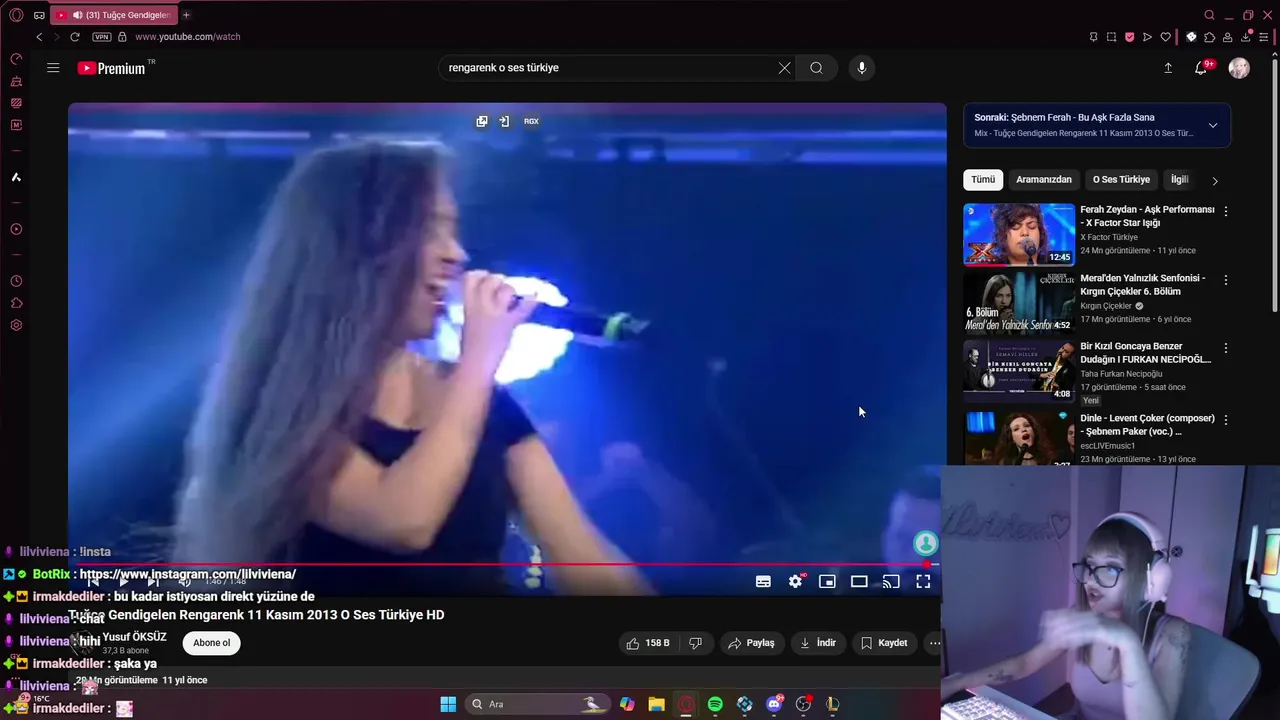Open the Opera pinboards pin icon

tap(1093, 37)
